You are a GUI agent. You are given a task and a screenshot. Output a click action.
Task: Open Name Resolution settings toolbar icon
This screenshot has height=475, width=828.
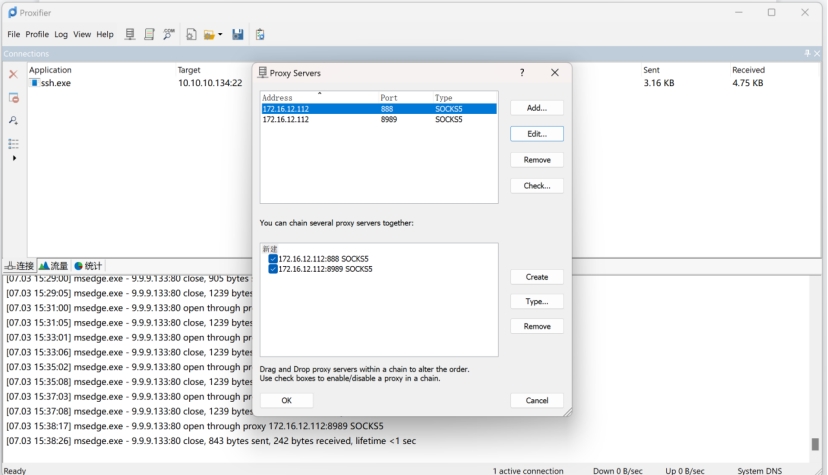click(x=169, y=34)
